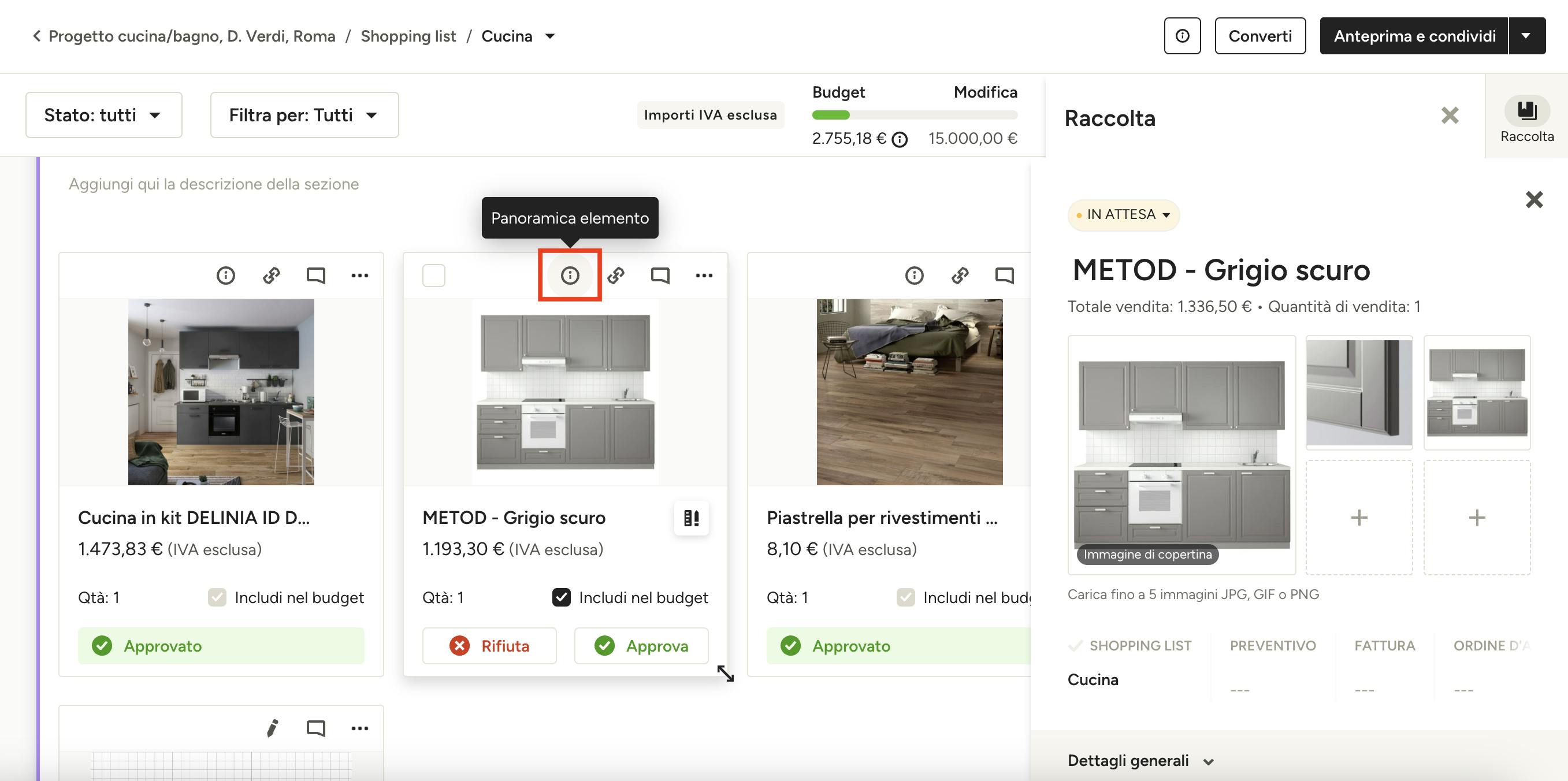Open IN ATTESA status dropdown
Screen dimensions: 1568x781
[1124, 215]
